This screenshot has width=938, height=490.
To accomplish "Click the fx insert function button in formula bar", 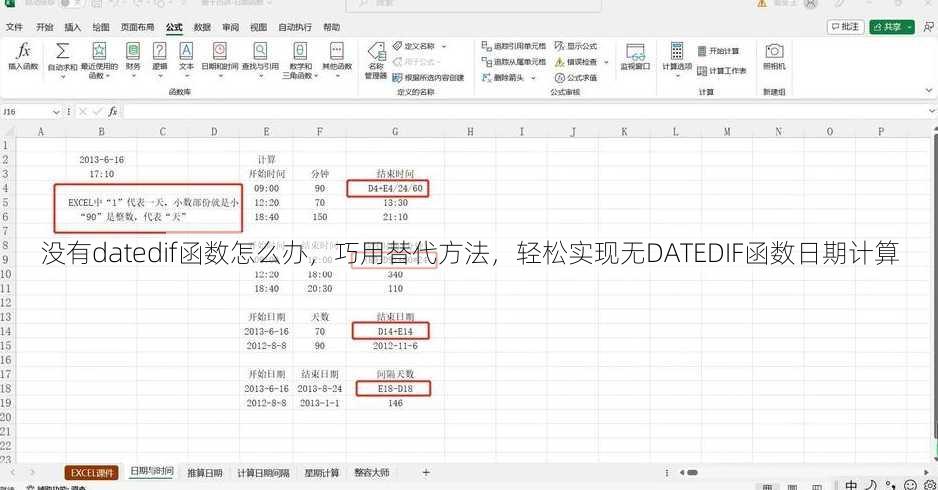I will pos(112,112).
